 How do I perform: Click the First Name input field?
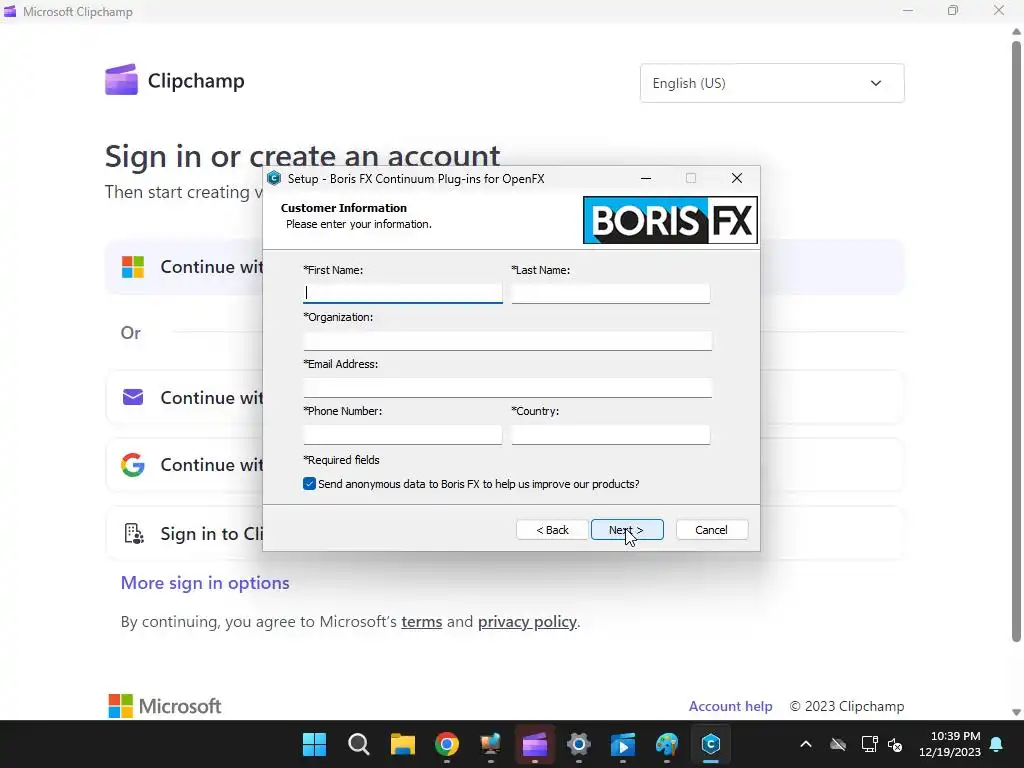pyautogui.click(x=402, y=293)
